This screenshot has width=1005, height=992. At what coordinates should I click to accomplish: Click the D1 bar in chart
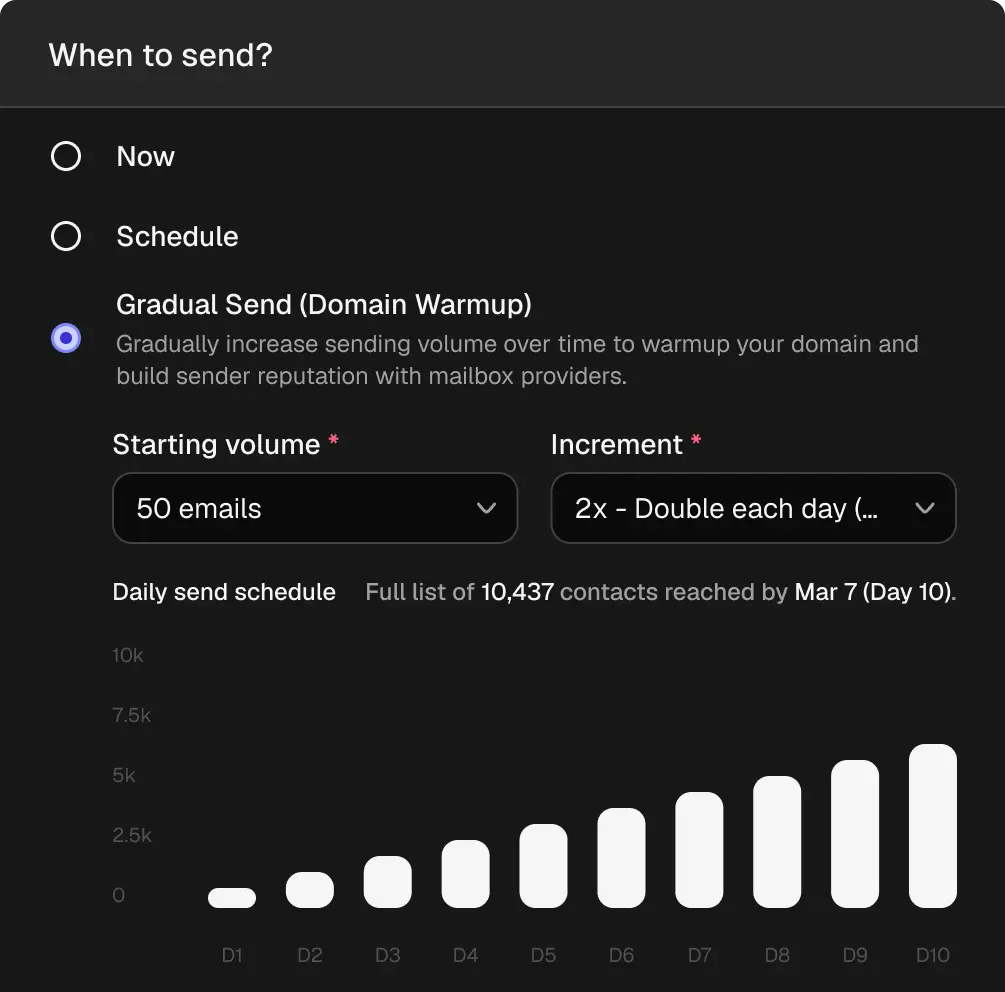tap(232, 898)
